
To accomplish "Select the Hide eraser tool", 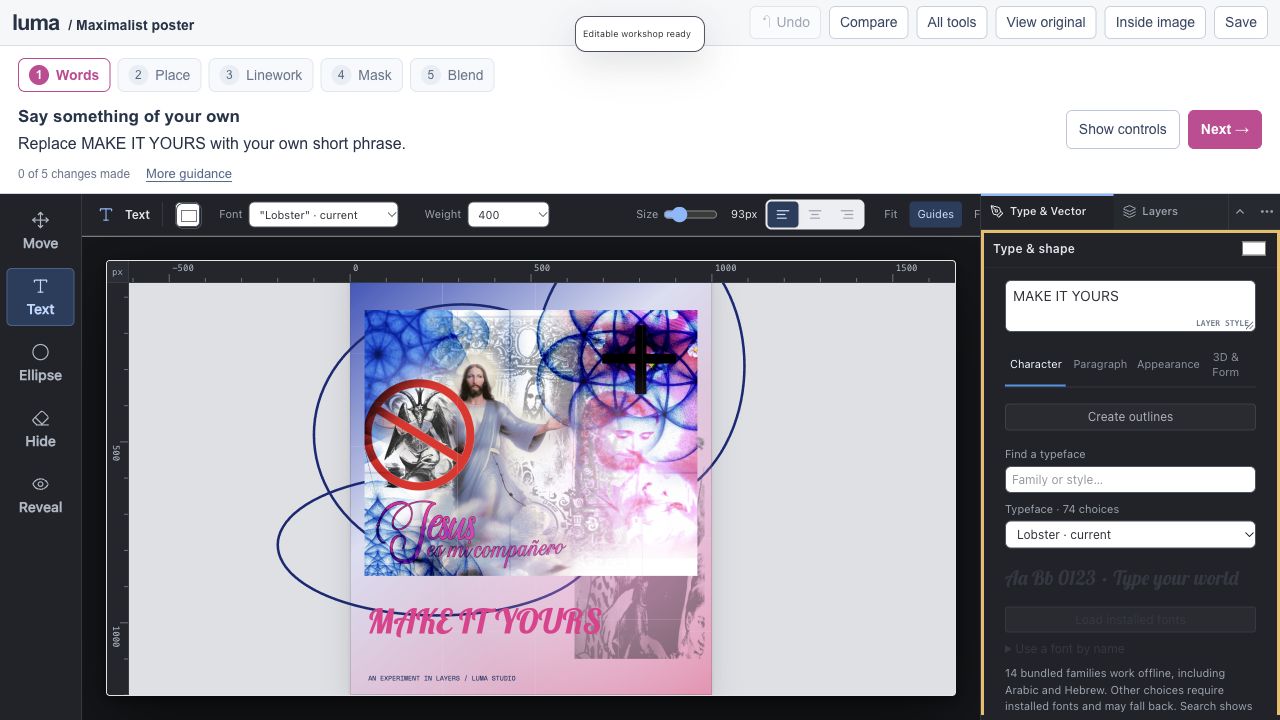I will click(x=40, y=428).
